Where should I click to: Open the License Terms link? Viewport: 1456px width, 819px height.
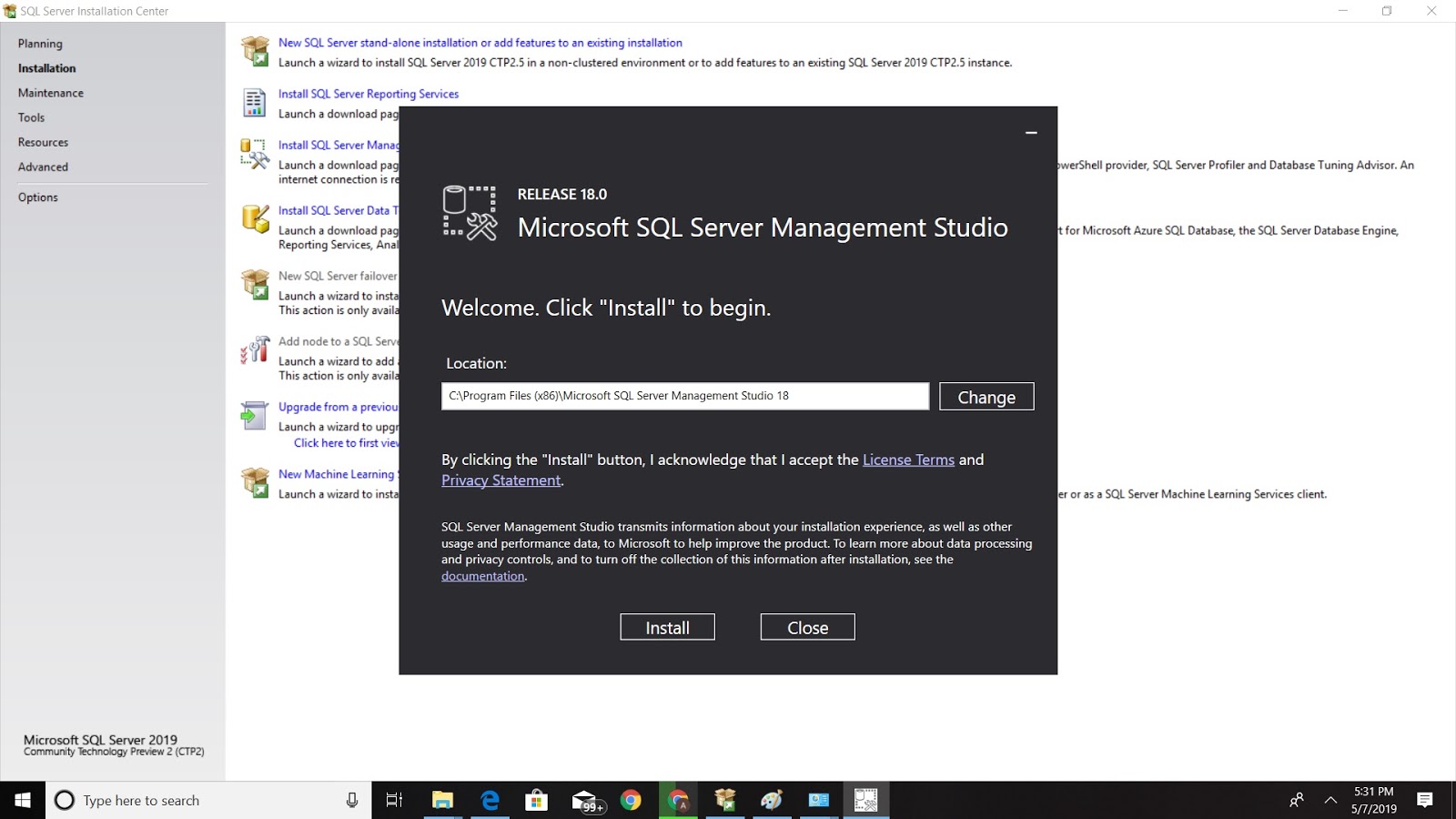pos(908,460)
